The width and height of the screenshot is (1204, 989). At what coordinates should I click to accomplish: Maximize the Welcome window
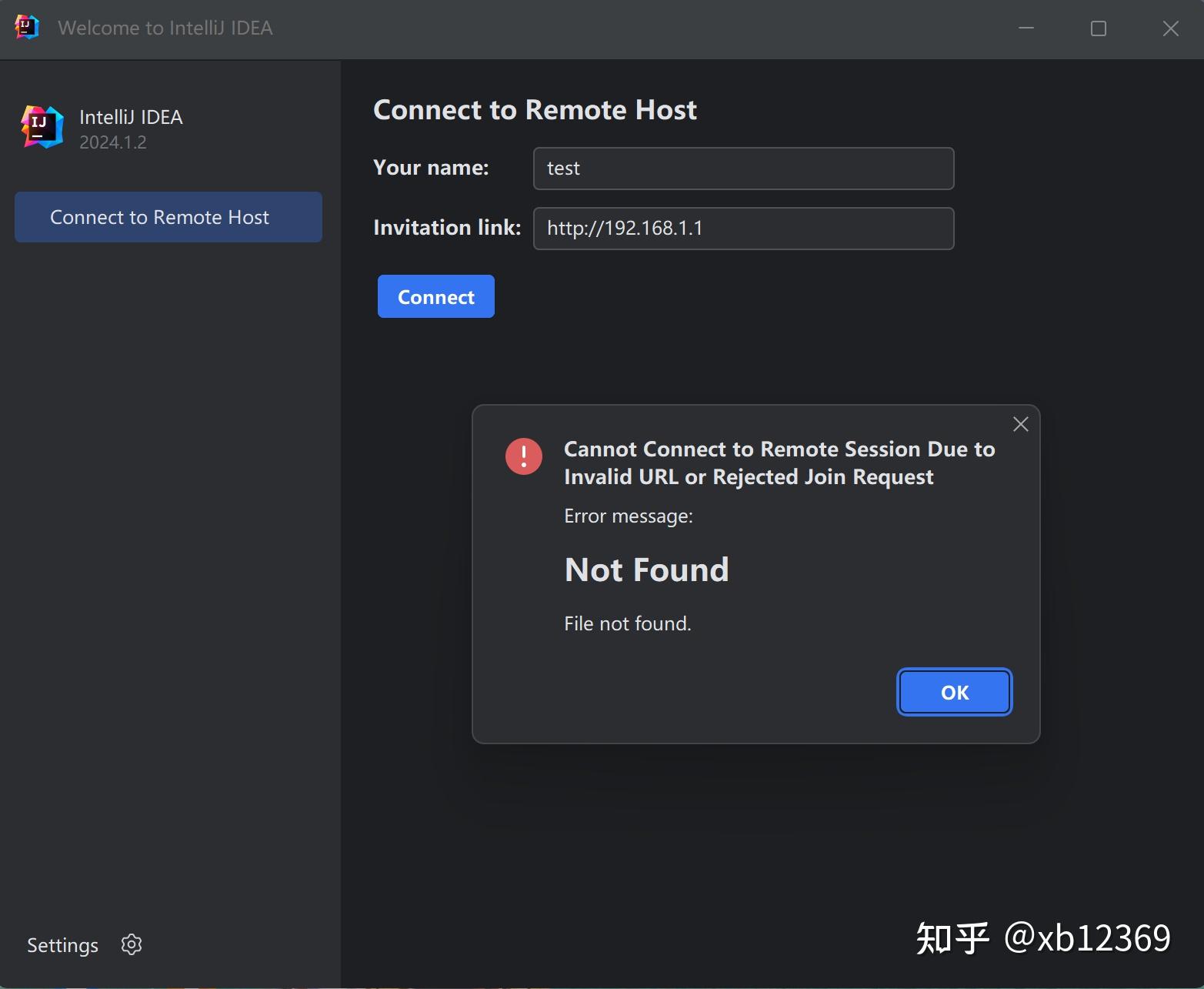(1098, 28)
